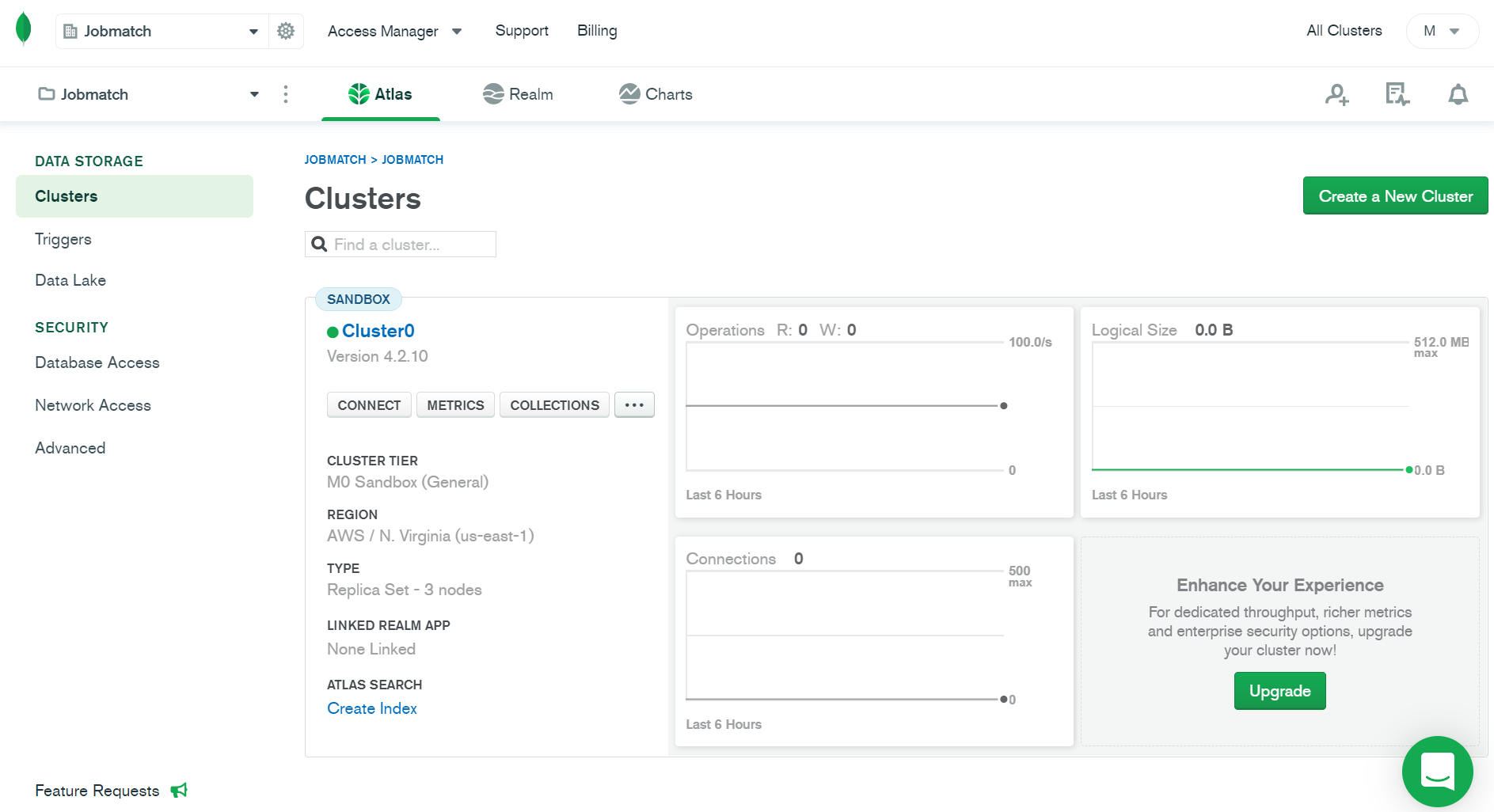
Task: Click the search magnifier icon
Action: (x=319, y=244)
